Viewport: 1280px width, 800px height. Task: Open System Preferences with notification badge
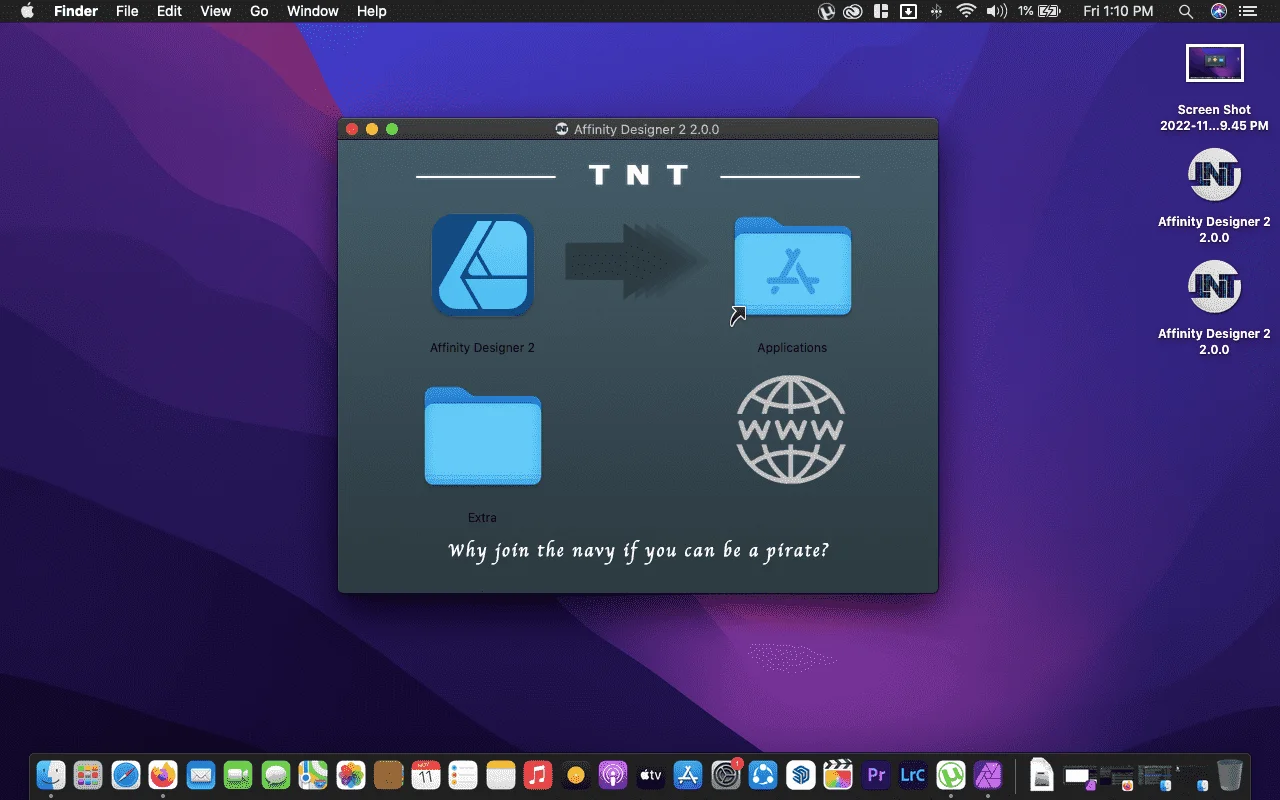[726, 774]
